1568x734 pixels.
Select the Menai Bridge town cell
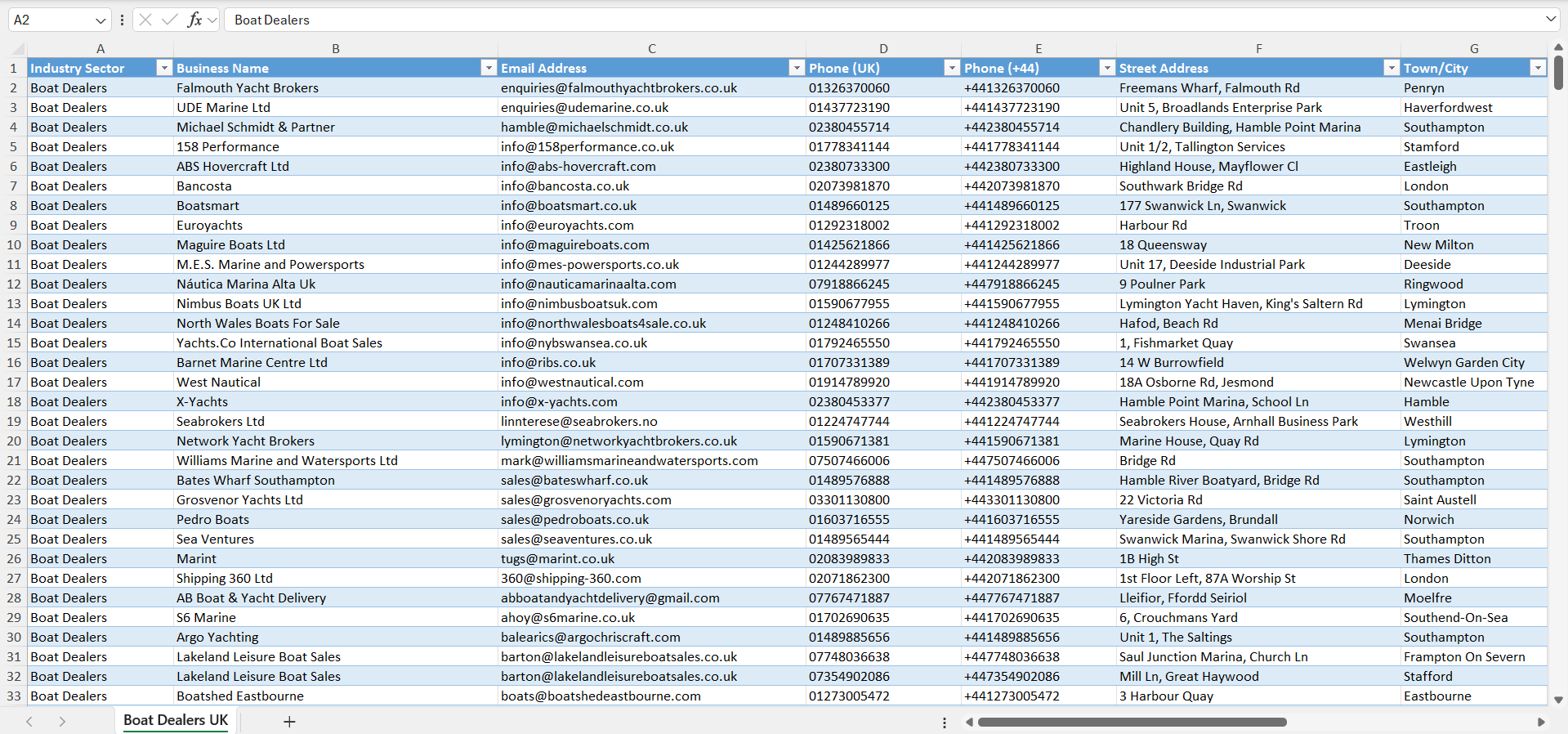(1474, 323)
